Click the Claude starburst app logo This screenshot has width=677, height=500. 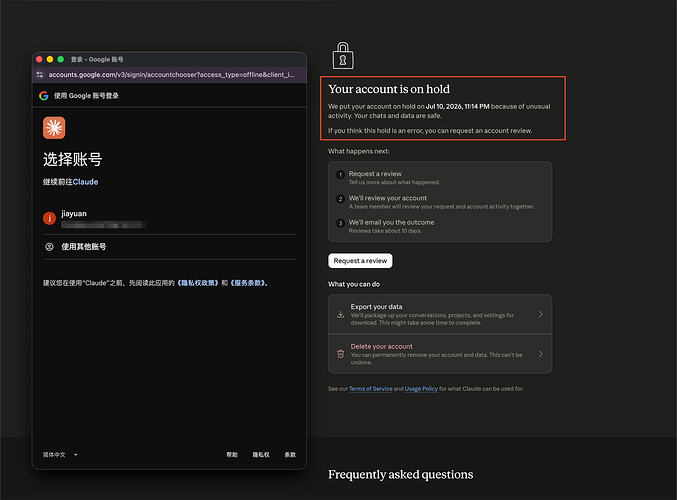point(54,128)
